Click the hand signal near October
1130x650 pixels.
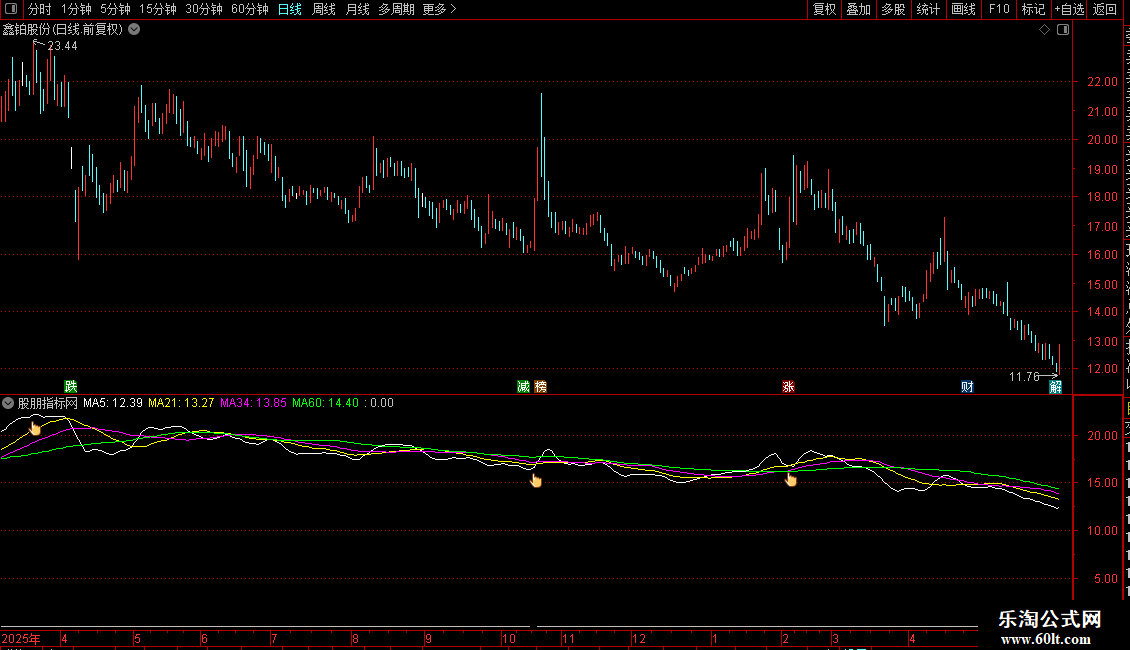pyautogui.click(x=535, y=481)
